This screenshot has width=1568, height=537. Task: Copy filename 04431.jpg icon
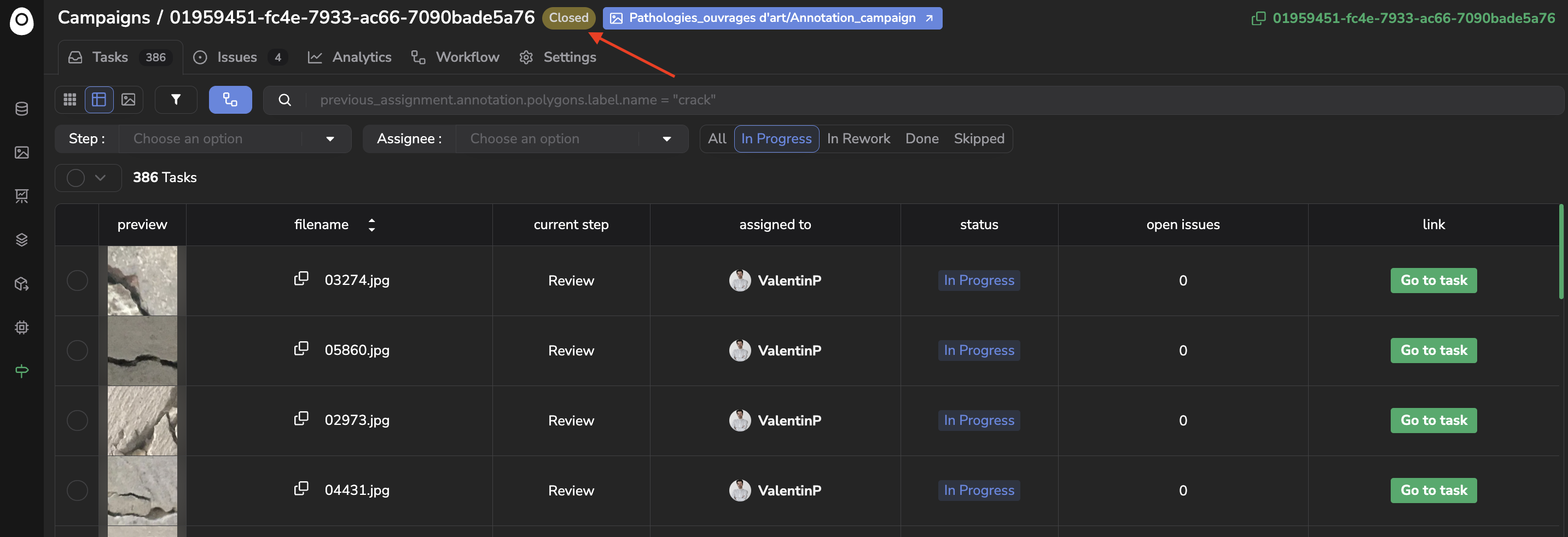301,489
